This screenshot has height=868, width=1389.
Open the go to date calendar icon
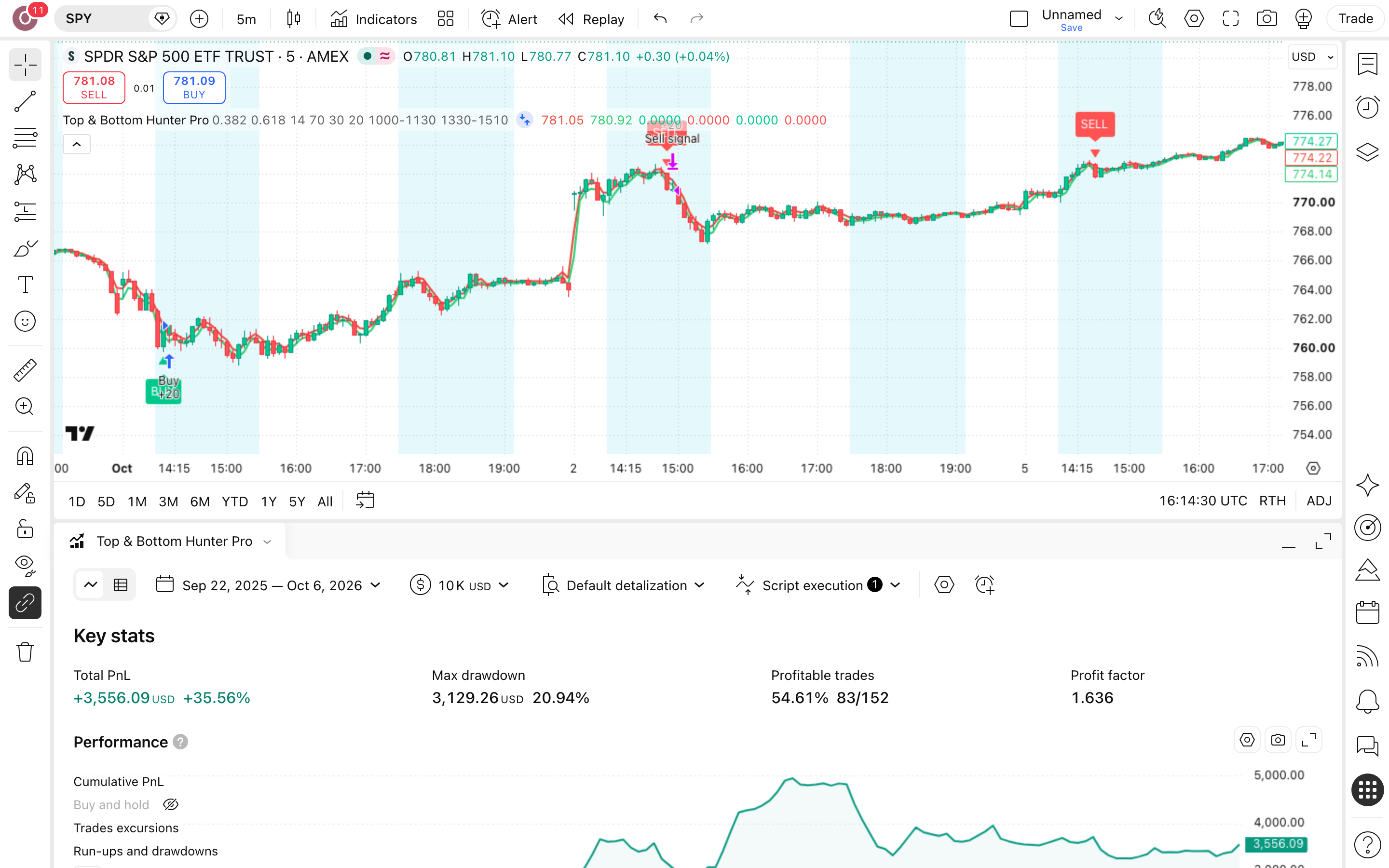coord(365,501)
